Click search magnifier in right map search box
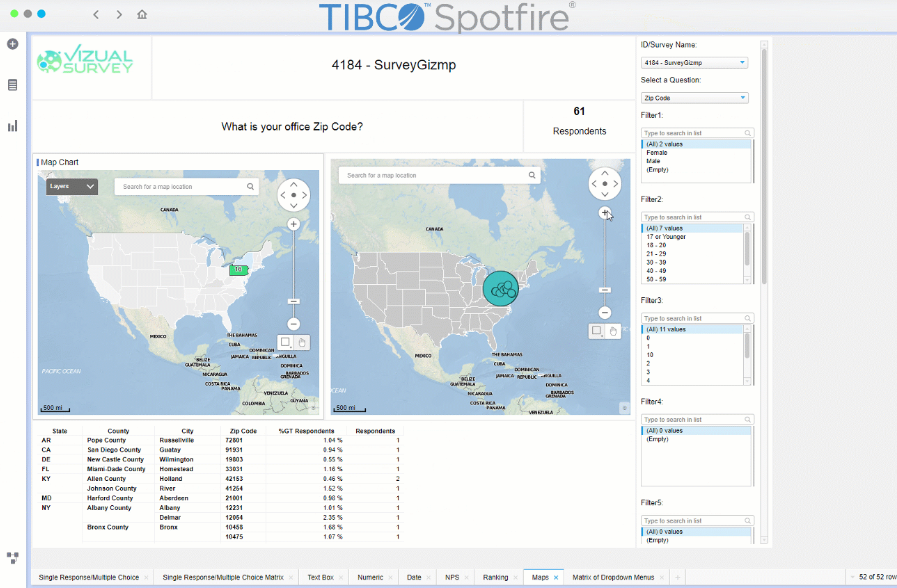897x588 pixels. tap(531, 175)
